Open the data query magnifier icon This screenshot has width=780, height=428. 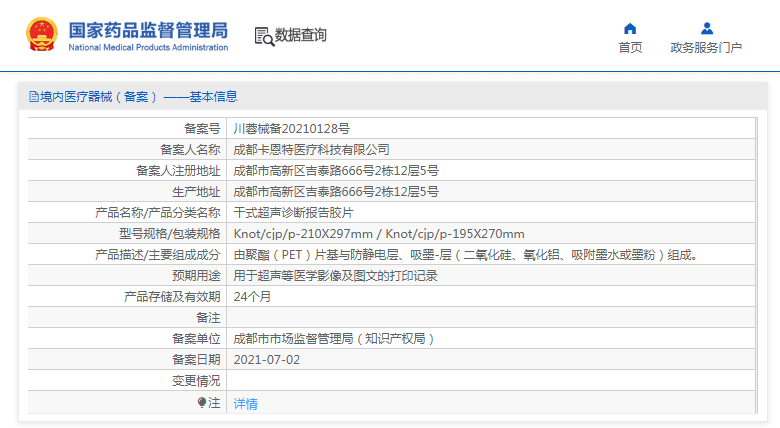click(264, 36)
